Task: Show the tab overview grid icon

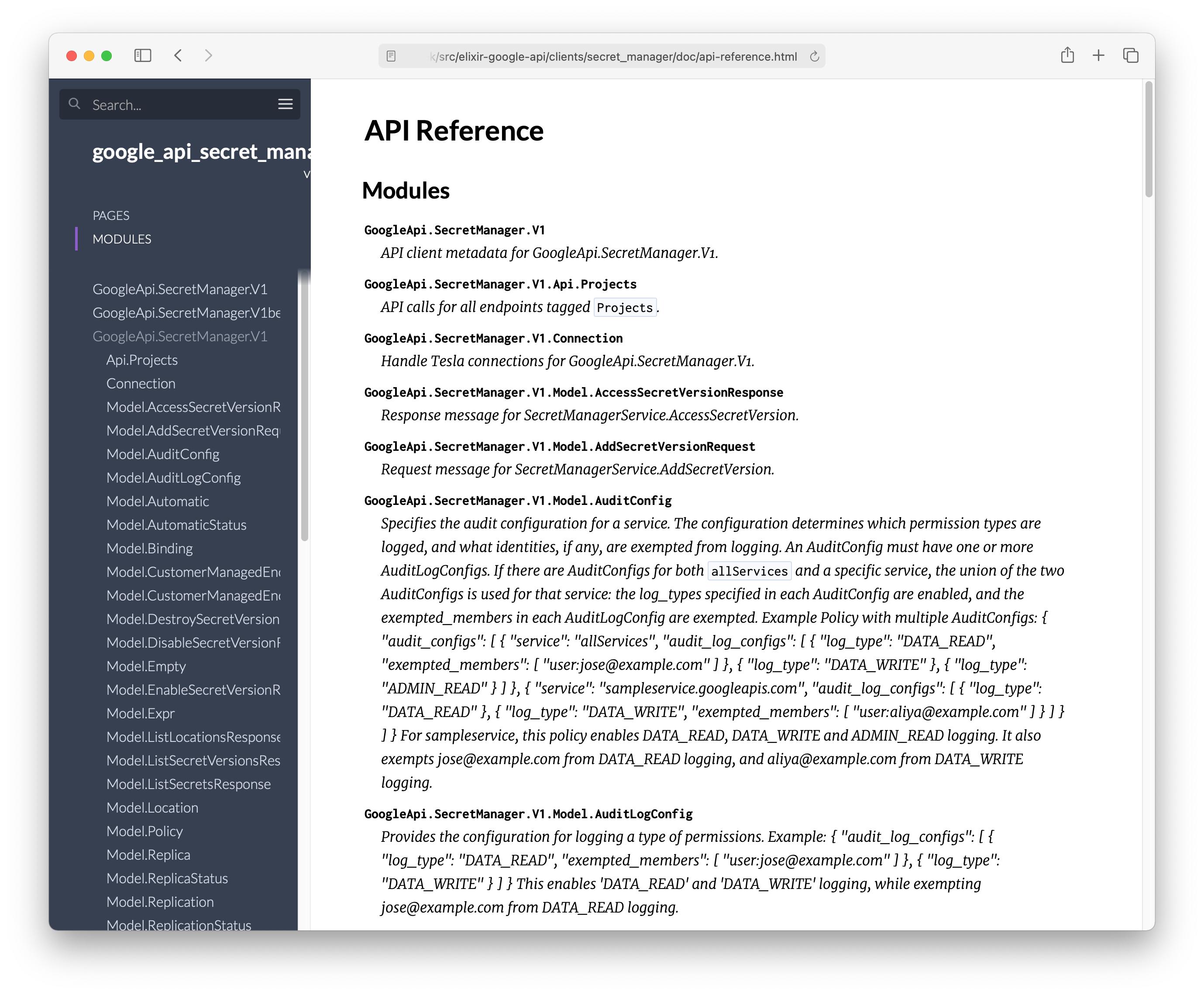Action: pyautogui.click(x=1131, y=55)
